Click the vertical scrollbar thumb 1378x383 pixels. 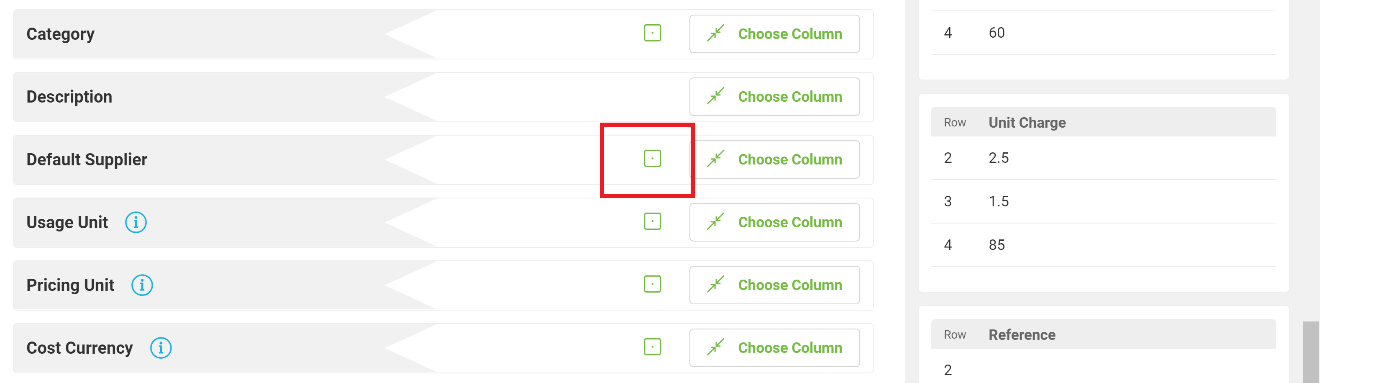[1310, 352]
